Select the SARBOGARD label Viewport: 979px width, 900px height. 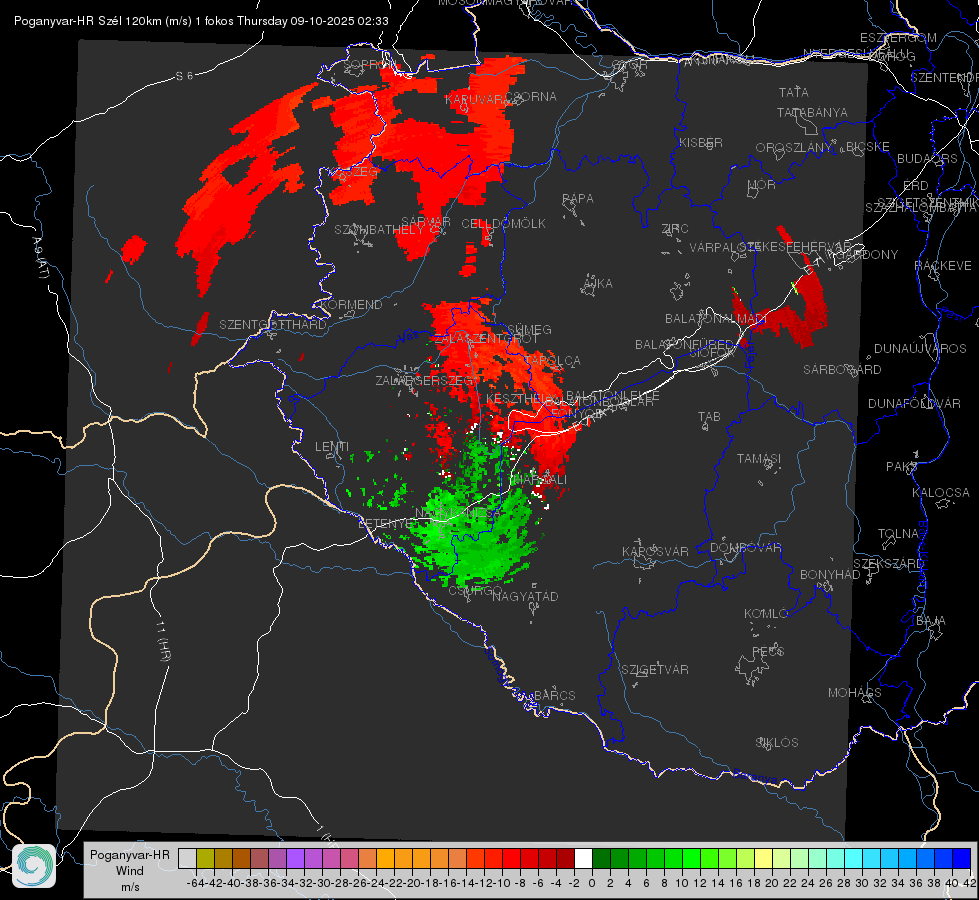coord(842,370)
